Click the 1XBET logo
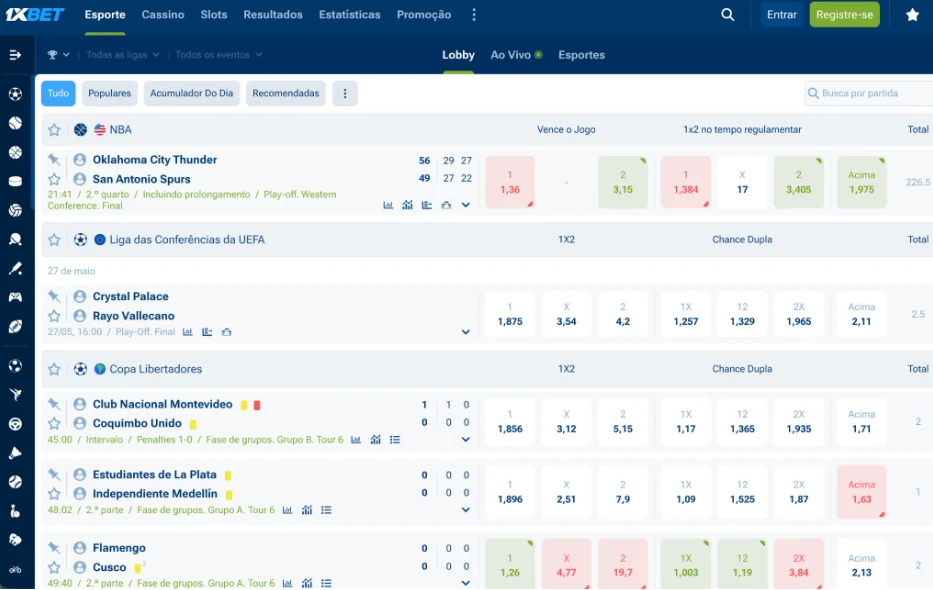This screenshot has height=590, width=933. pos(35,14)
